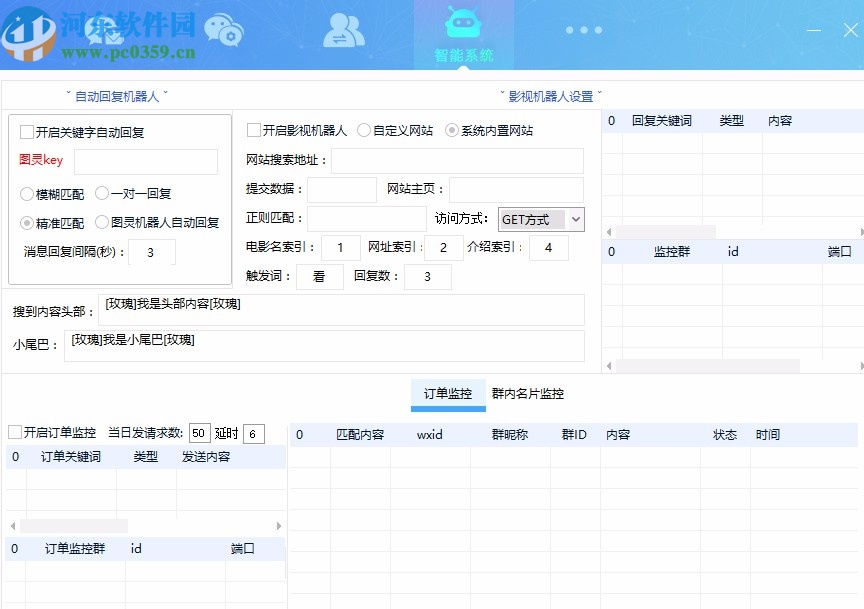
Task: Select 模糊匹配 radio button
Action: pyautogui.click(x=26, y=194)
